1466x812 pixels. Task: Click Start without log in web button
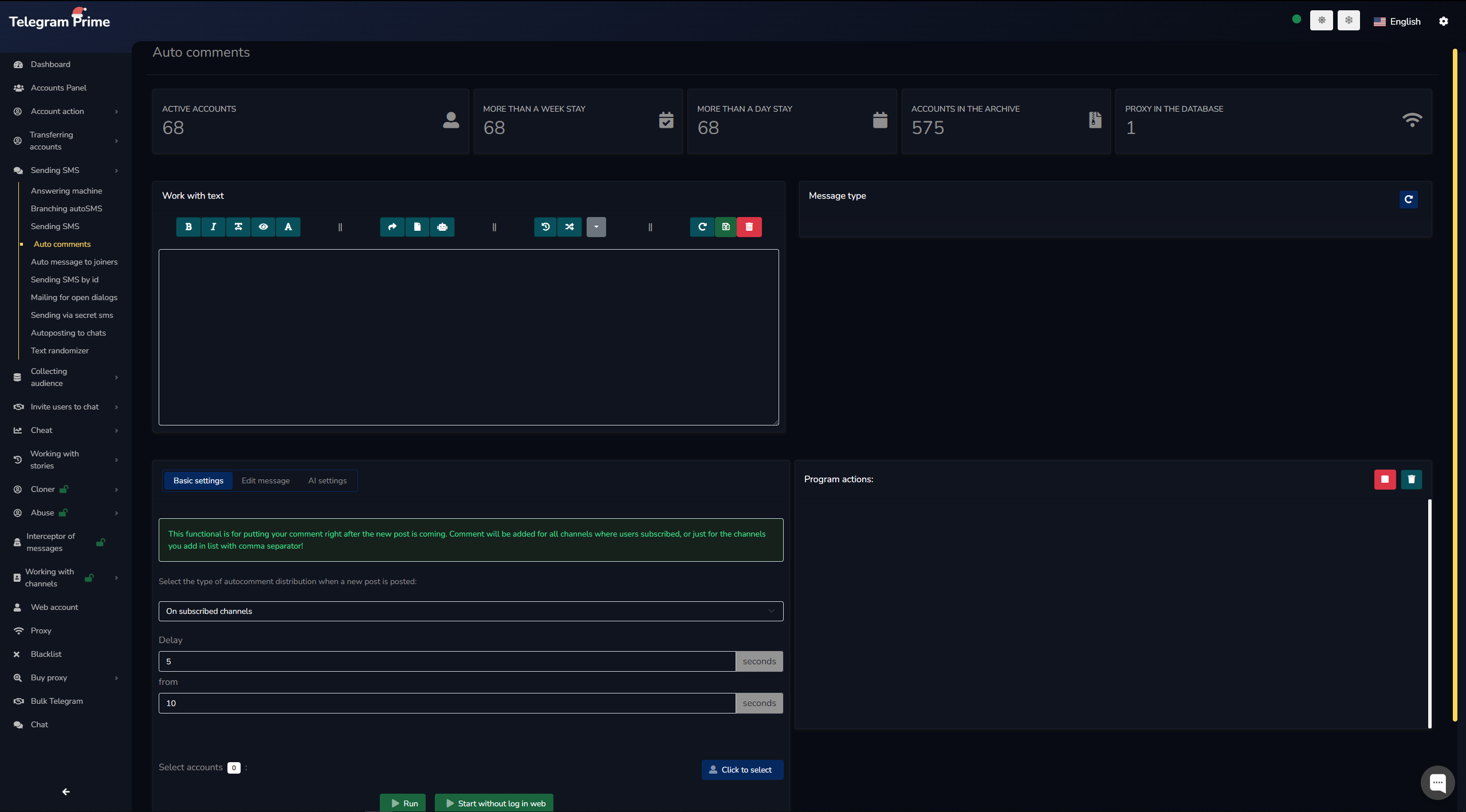(x=494, y=803)
